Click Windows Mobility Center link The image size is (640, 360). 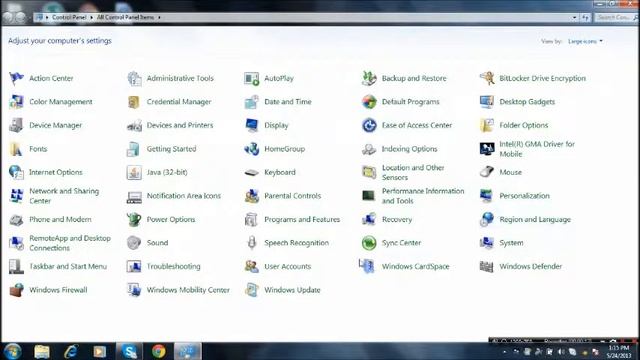[188, 290]
